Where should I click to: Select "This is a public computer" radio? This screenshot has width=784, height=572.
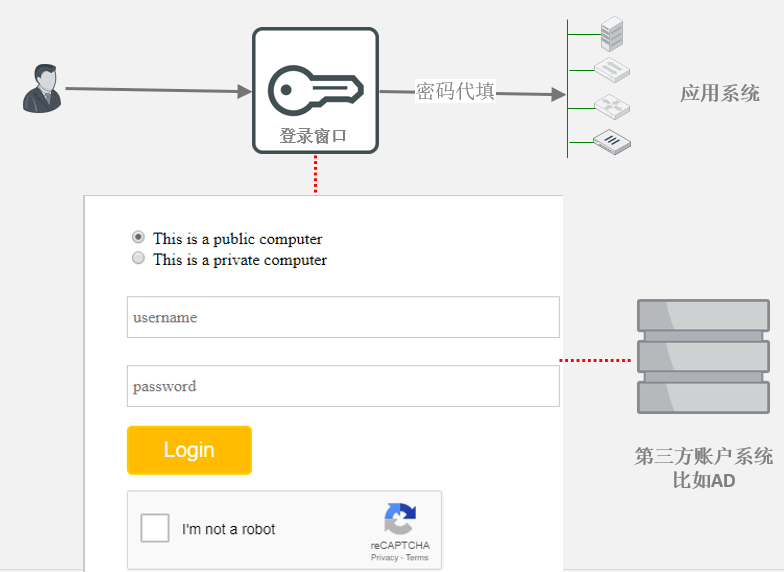(139, 238)
